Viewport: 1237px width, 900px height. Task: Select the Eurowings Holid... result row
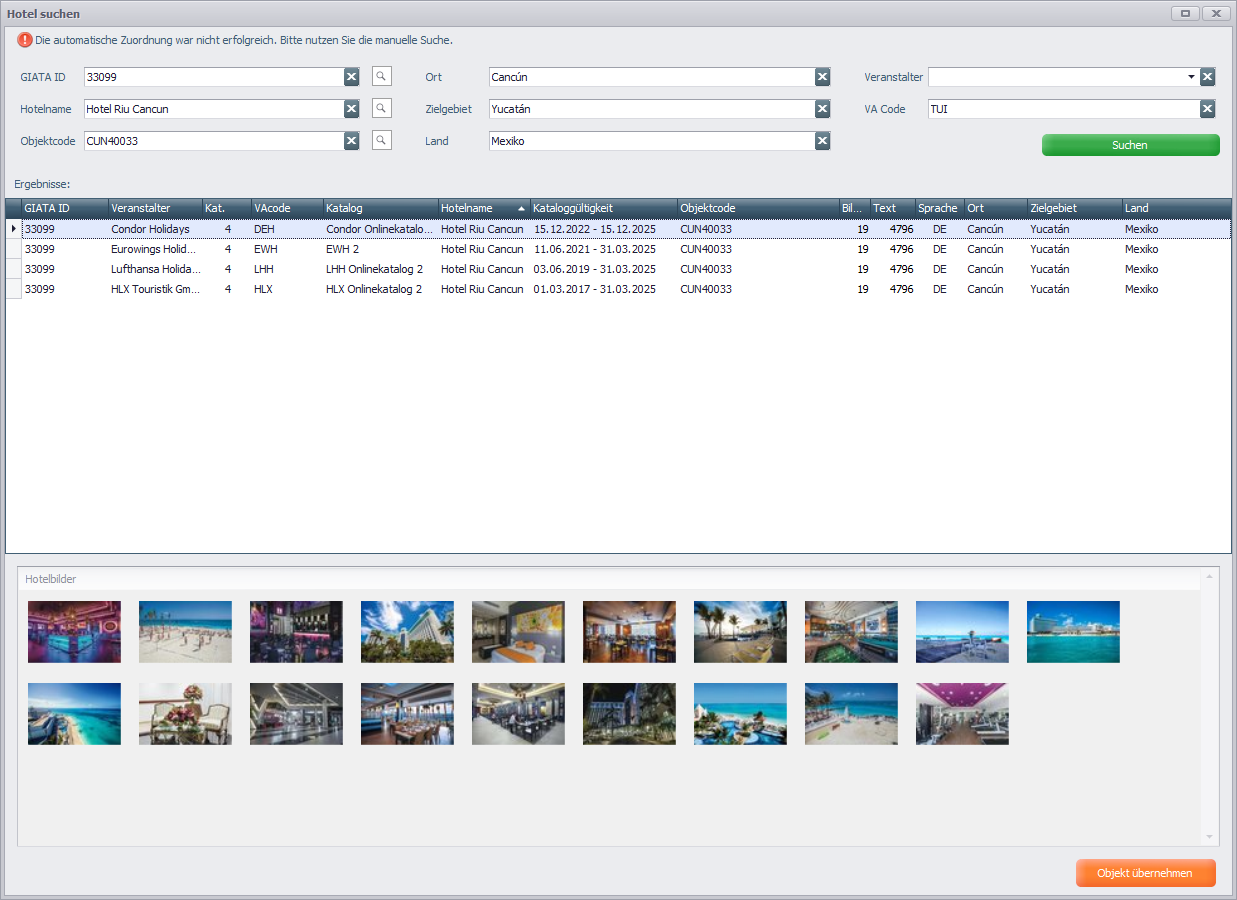pos(619,249)
